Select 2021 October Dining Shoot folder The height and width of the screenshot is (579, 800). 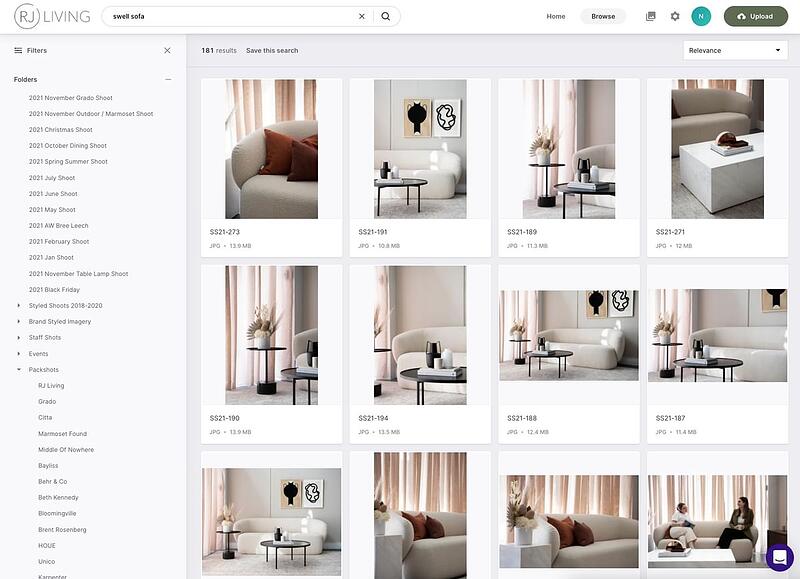[68, 145]
